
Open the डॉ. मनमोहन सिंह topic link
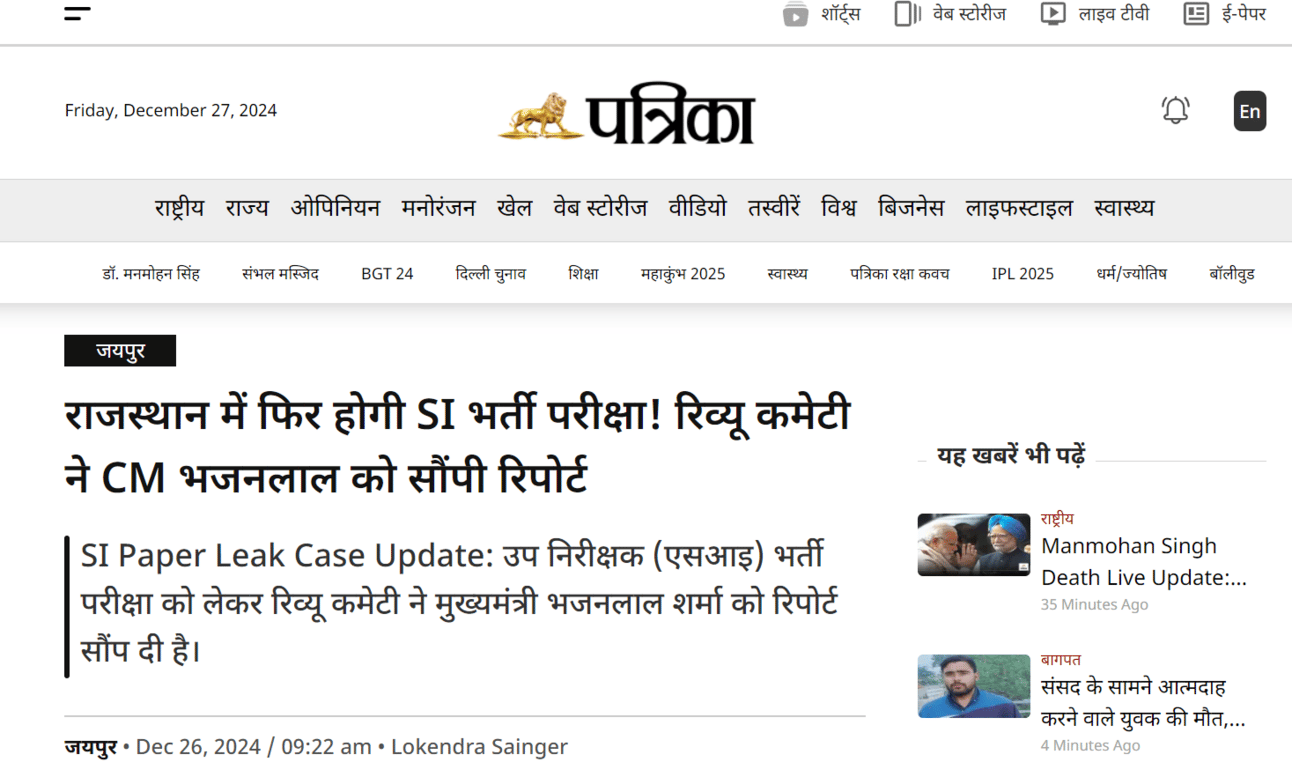point(151,273)
